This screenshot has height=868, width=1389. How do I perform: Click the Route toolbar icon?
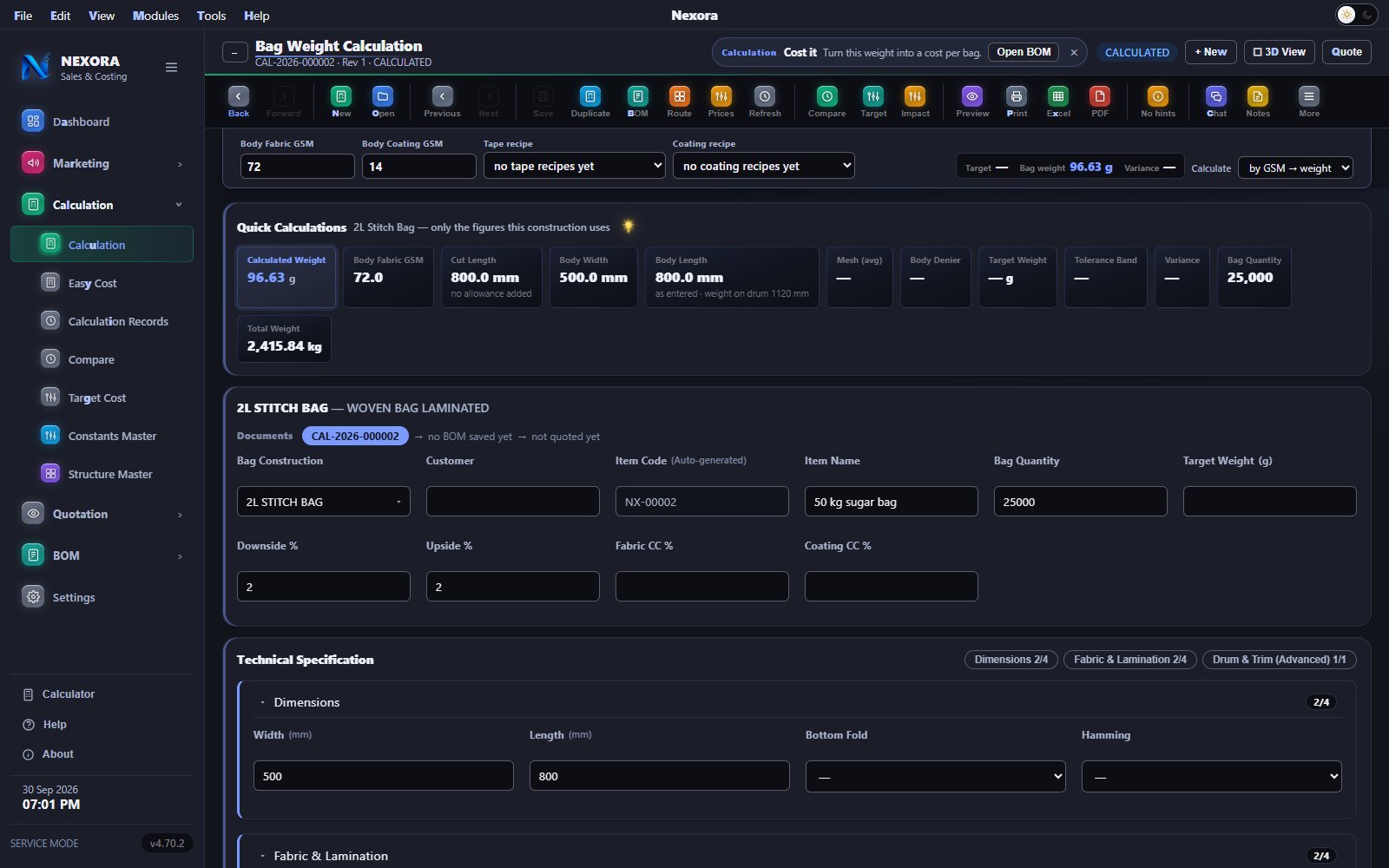click(x=680, y=96)
